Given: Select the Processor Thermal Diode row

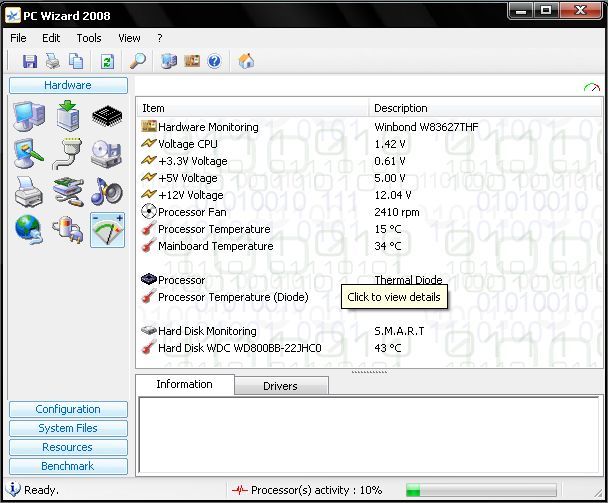Looking at the screenshot, I should coord(369,280).
